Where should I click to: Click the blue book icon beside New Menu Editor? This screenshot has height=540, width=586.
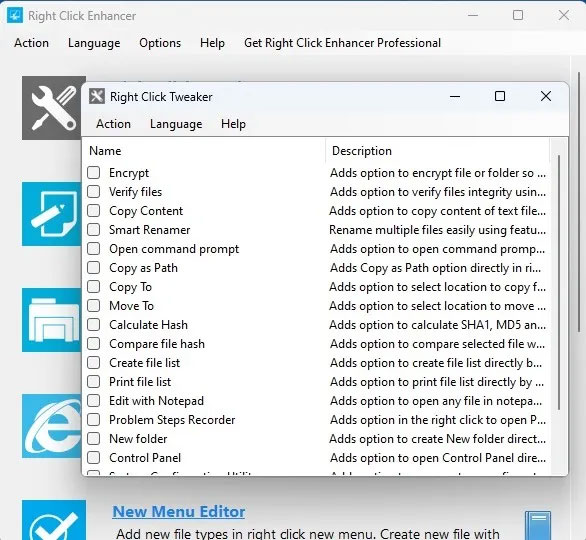pyautogui.click(x=537, y=525)
